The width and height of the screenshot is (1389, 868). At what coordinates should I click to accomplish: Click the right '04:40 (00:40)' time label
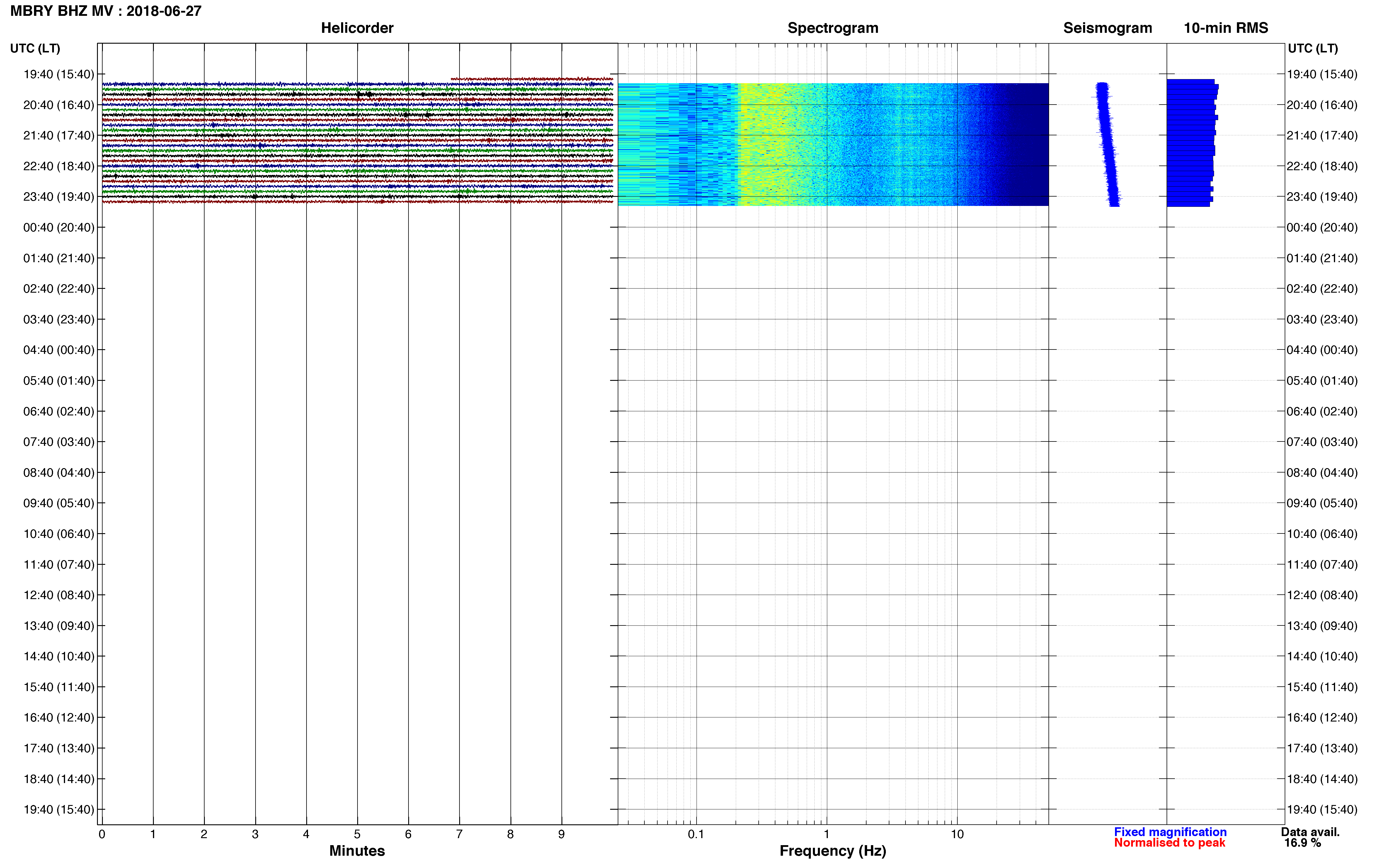(x=1322, y=349)
